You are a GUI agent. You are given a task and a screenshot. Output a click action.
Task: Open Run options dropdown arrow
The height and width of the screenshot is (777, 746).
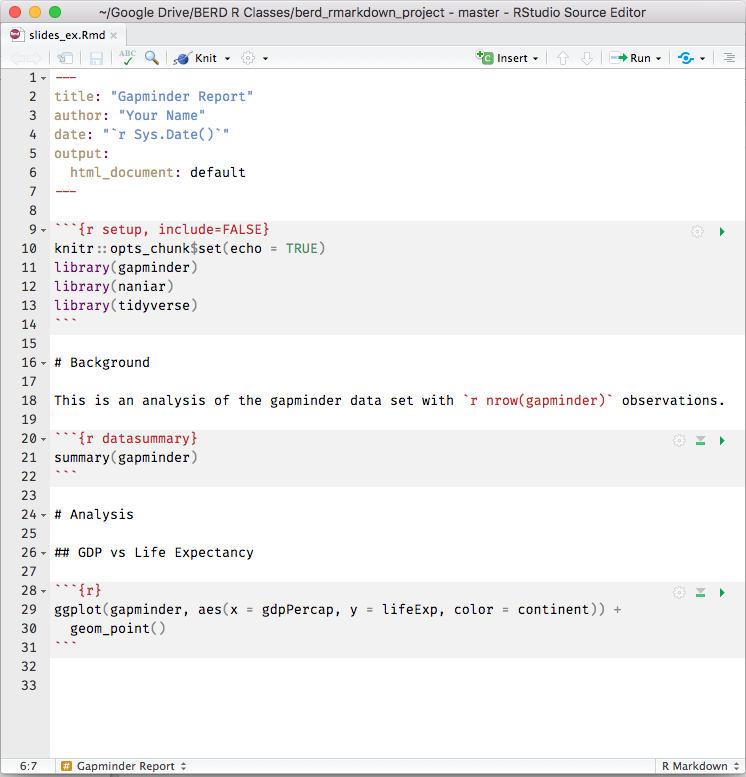(659, 58)
